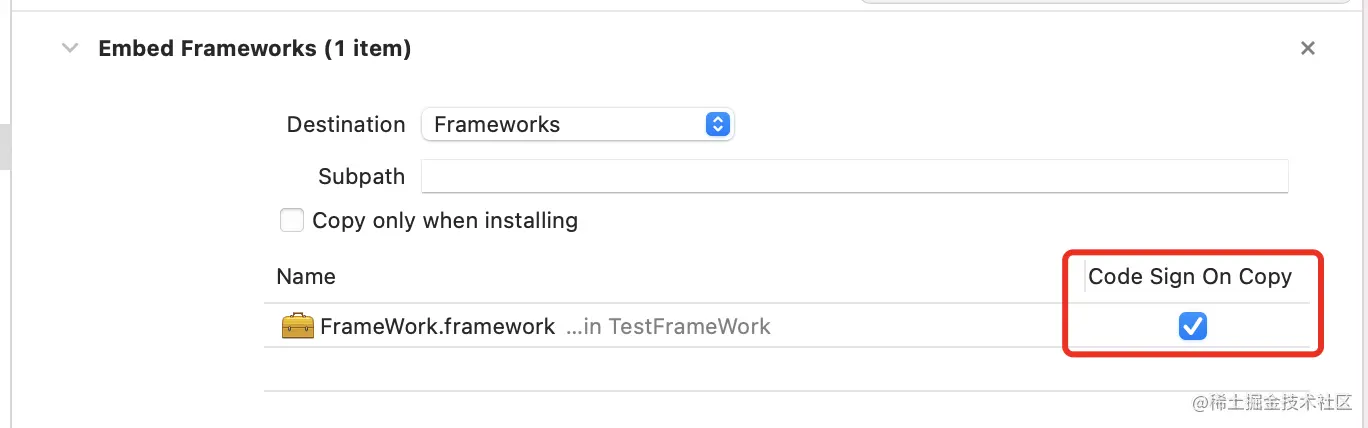The width and height of the screenshot is (1368, 428).
Task: Click the Subpath label
Action: click(x=361, y=177)
